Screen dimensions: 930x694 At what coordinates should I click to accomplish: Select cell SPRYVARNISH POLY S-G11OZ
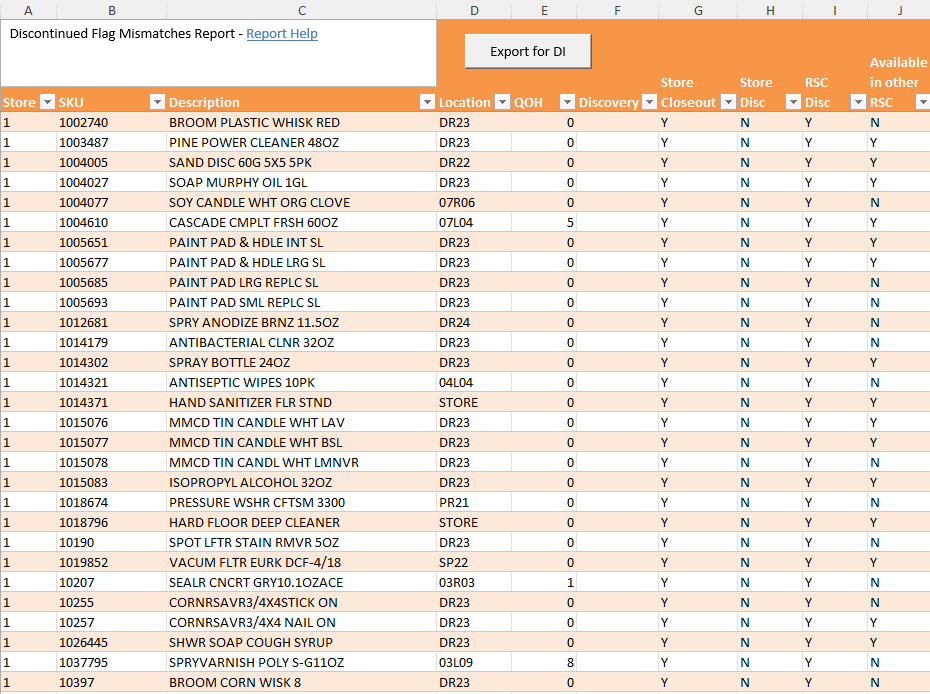pos(301,663)
